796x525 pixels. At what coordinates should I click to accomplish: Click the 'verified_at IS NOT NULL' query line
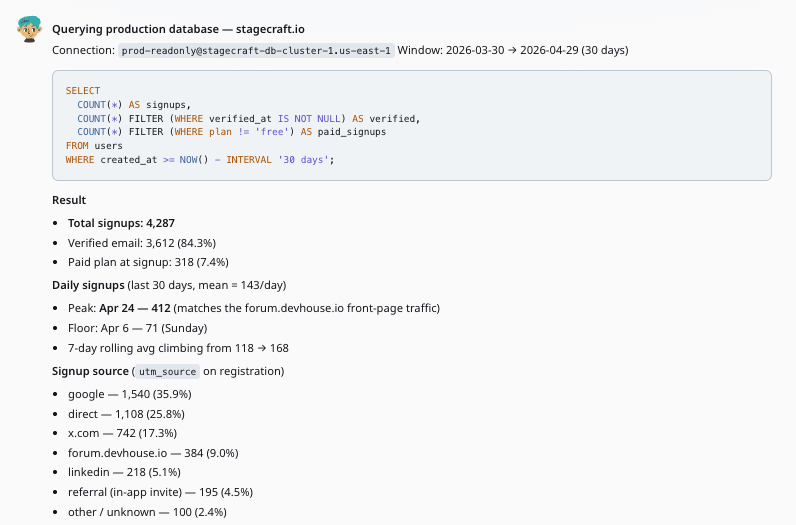tap(249, 118)
